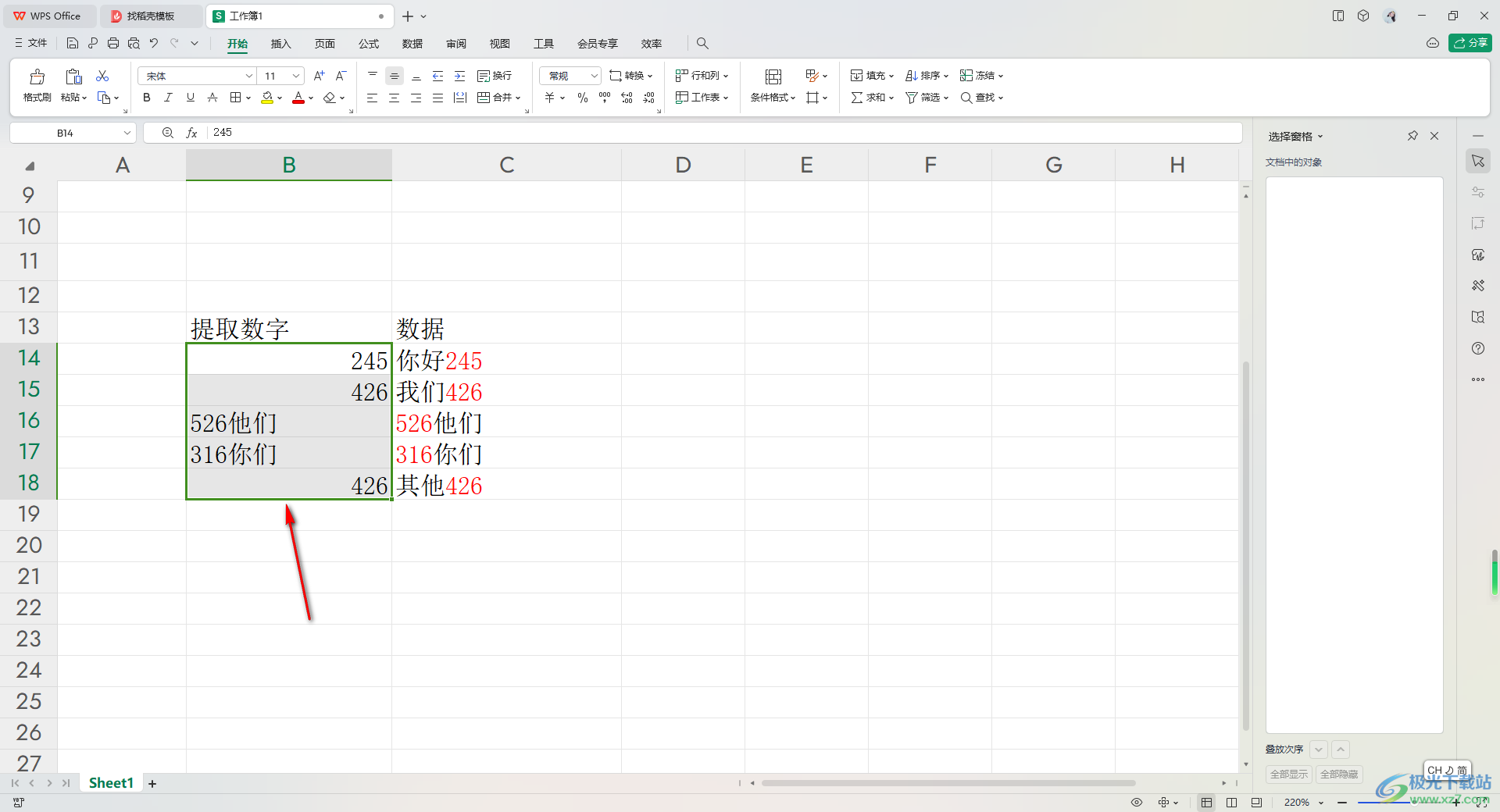Open the Rows and Columns (行和列) dropdown
1500x812 pixels.
click(702, 76)
